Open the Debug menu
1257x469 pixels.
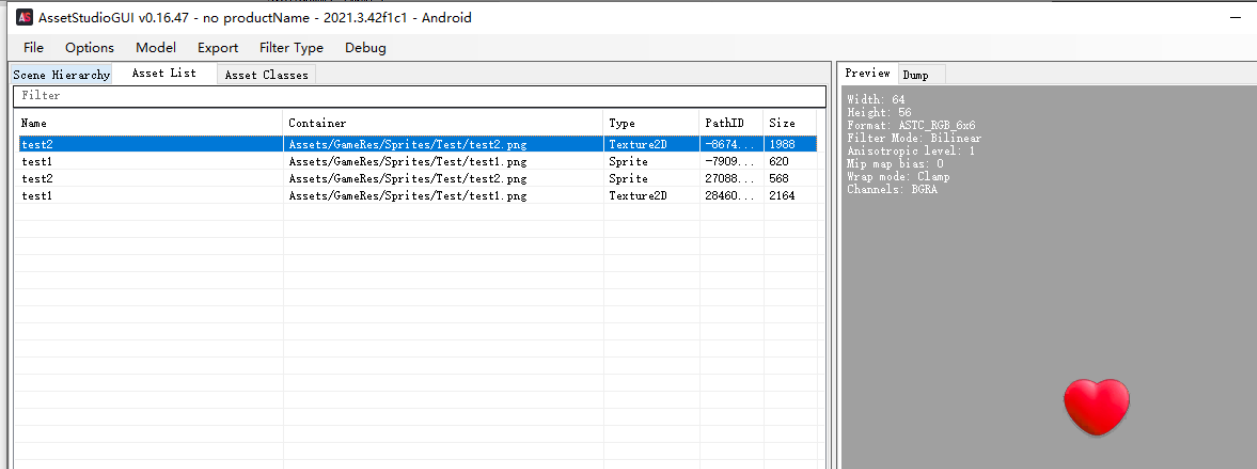click(365, 47)
